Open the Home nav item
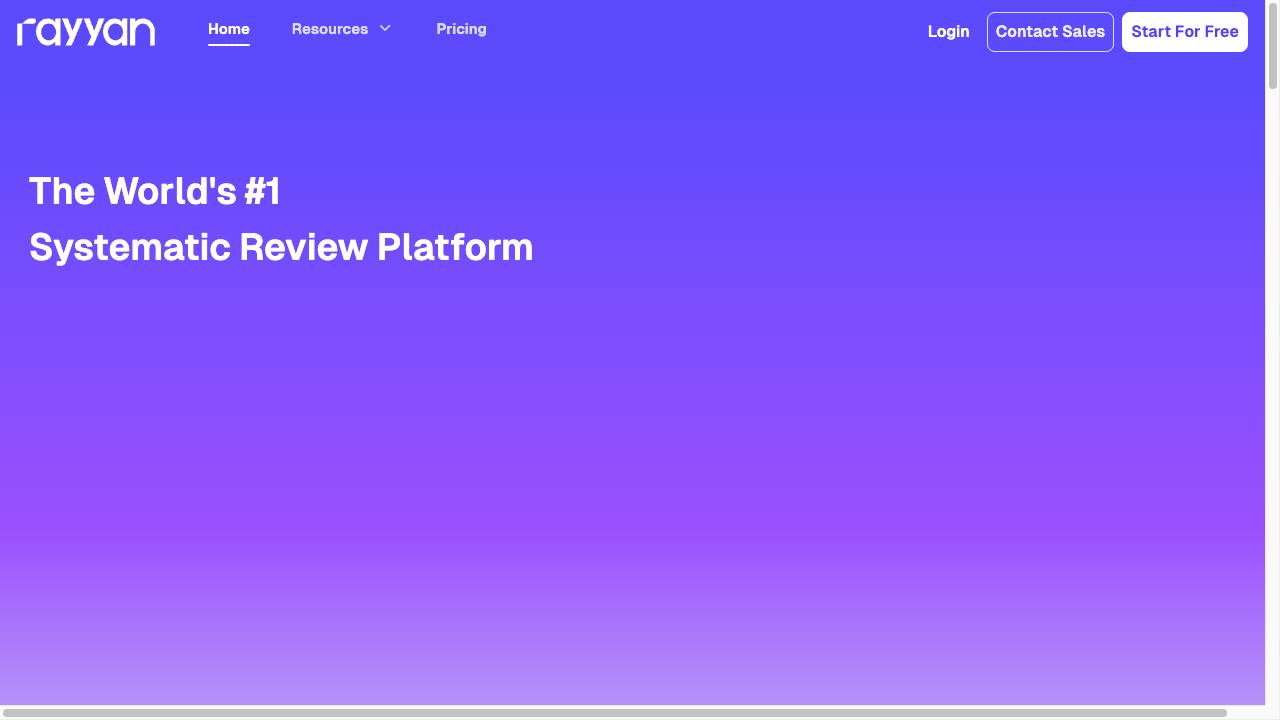Viewport: 1280px width, 720px height. [229, 29]
